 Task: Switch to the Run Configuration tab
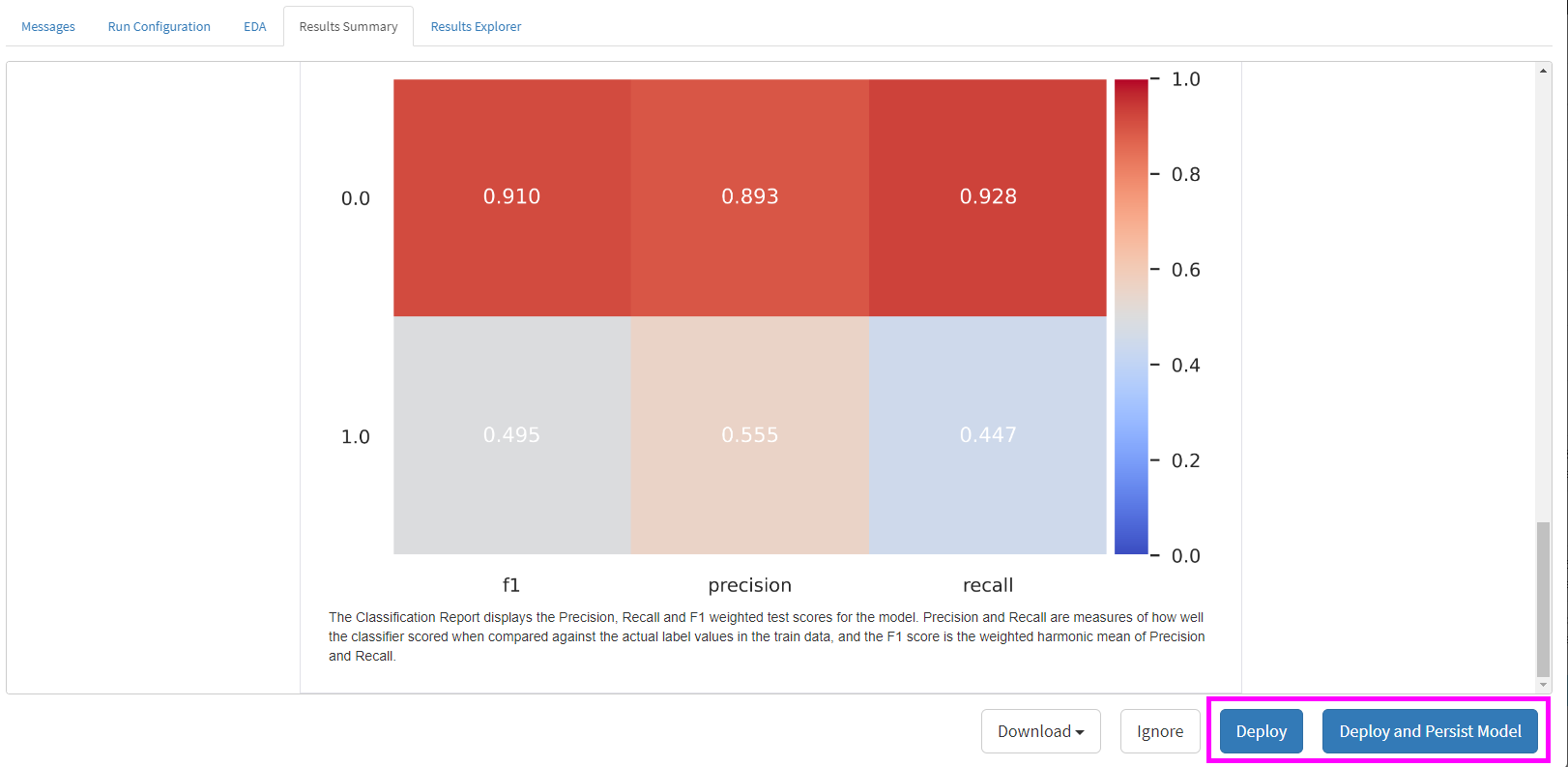pyautogui.click(x=159, y=27)
